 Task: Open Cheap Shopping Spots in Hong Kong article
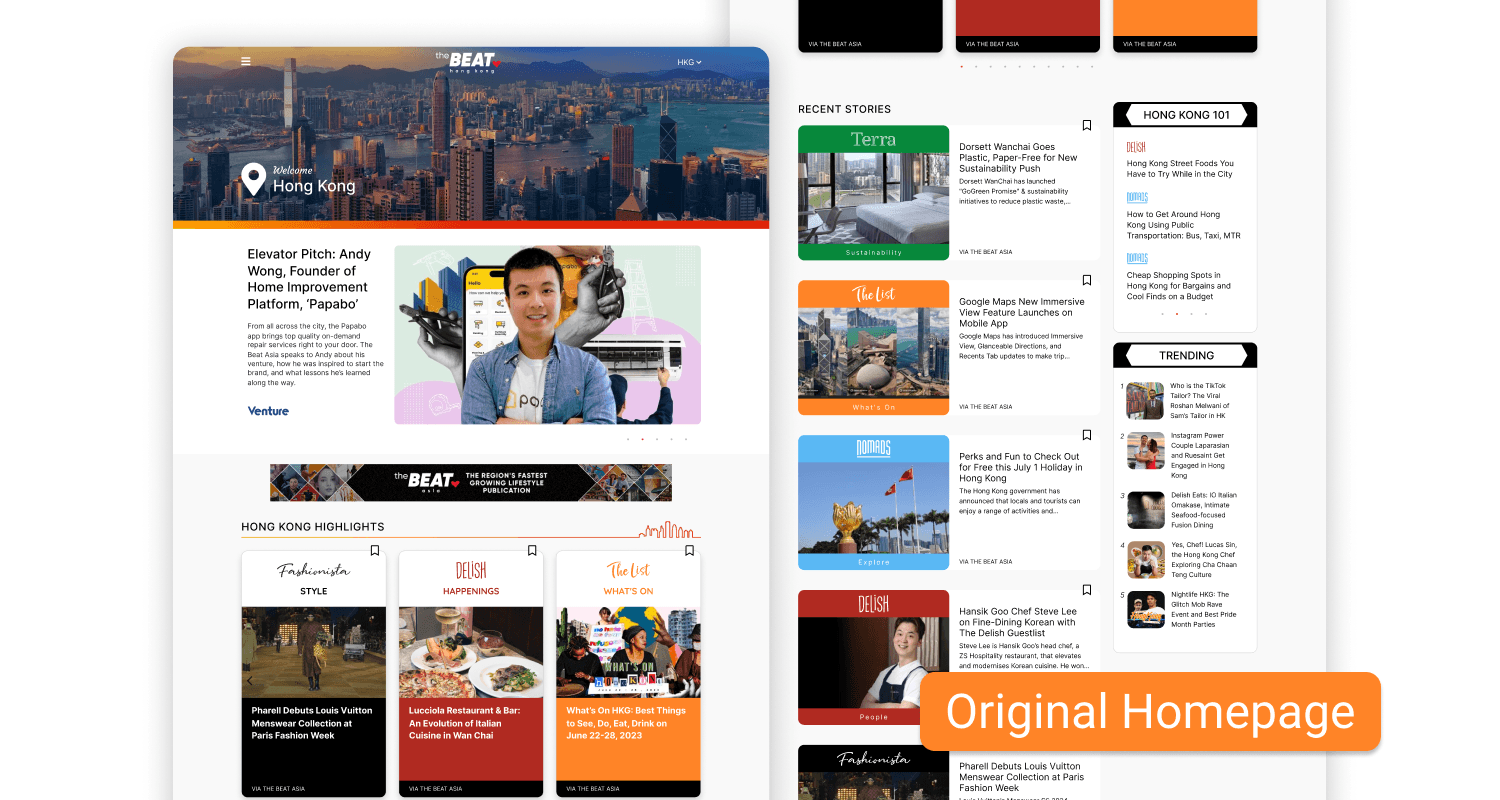coord(1179,286)
